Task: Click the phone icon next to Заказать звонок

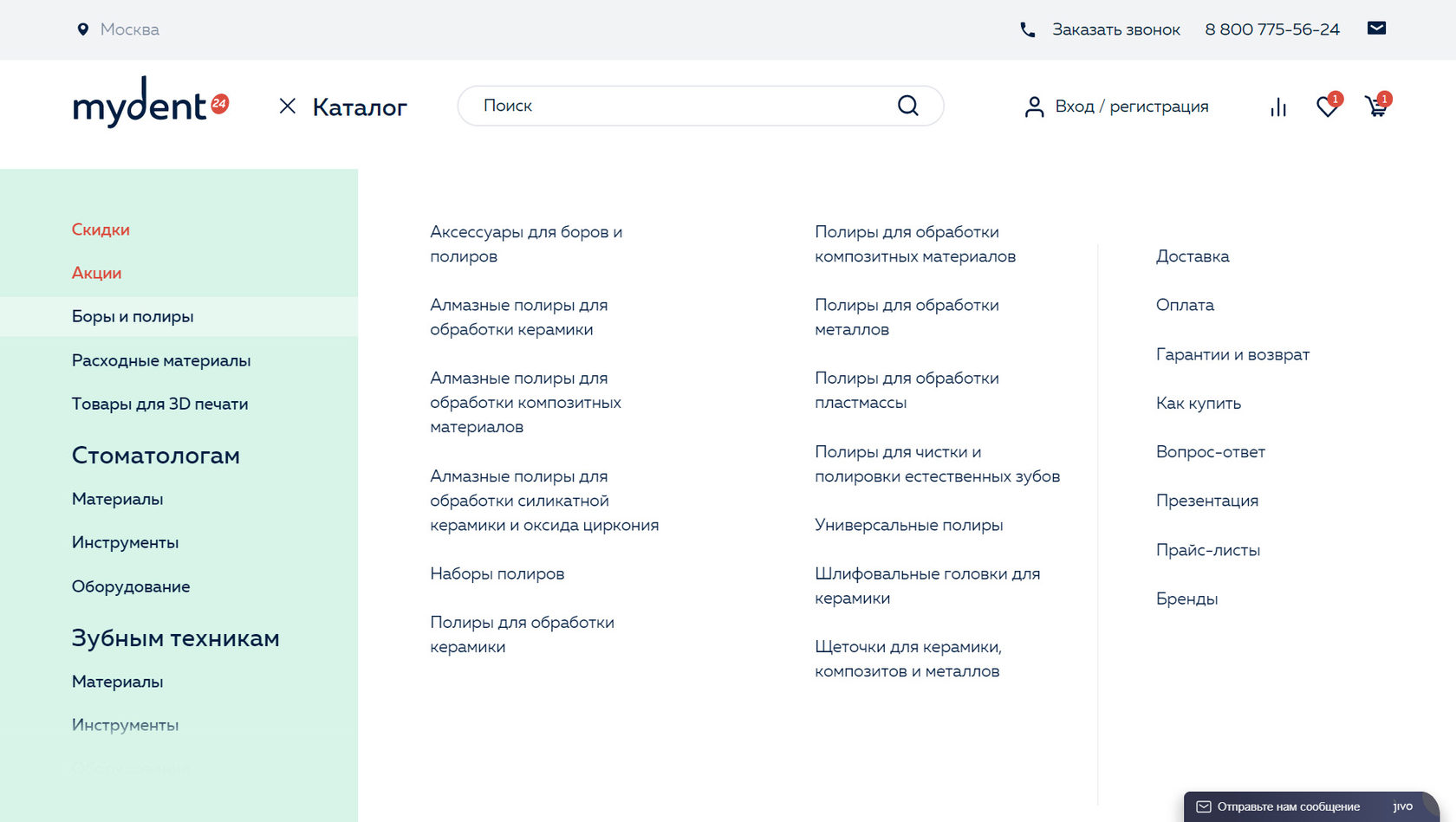Action: pos(1027,29)
